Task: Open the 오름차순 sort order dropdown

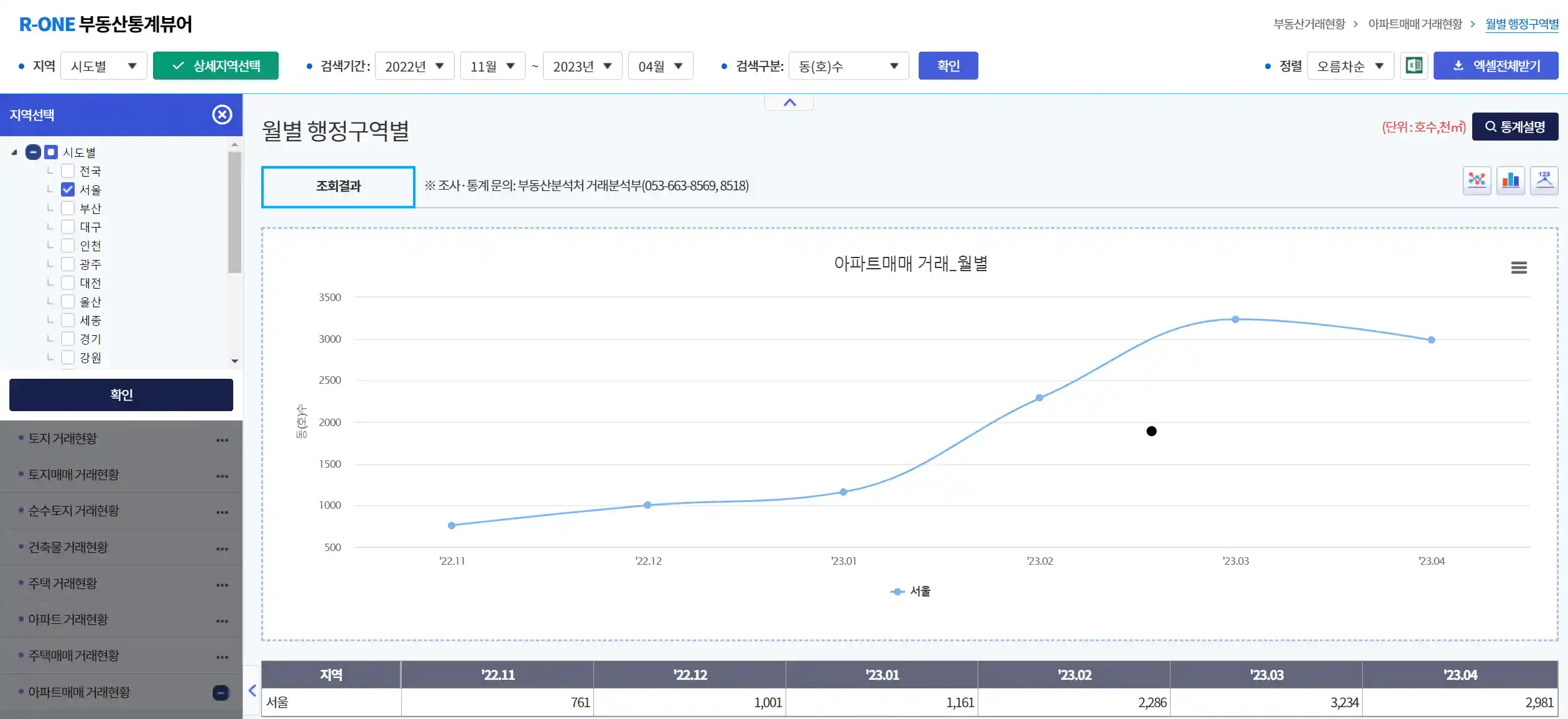Action: (1350, 66)
